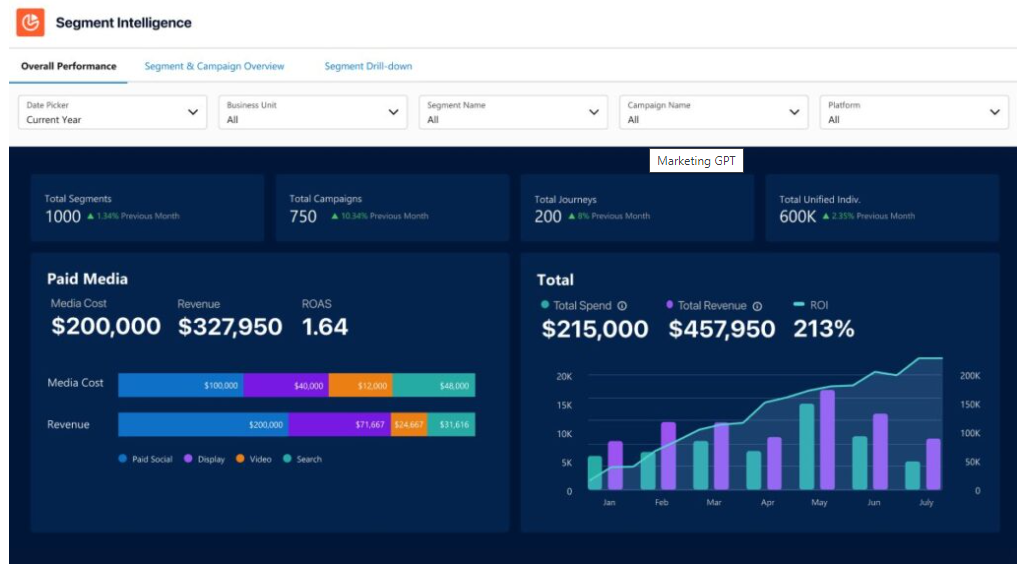Click the Paid Social legend dot
Viewport: 1023px width, 572px height.
coord(122,459)
